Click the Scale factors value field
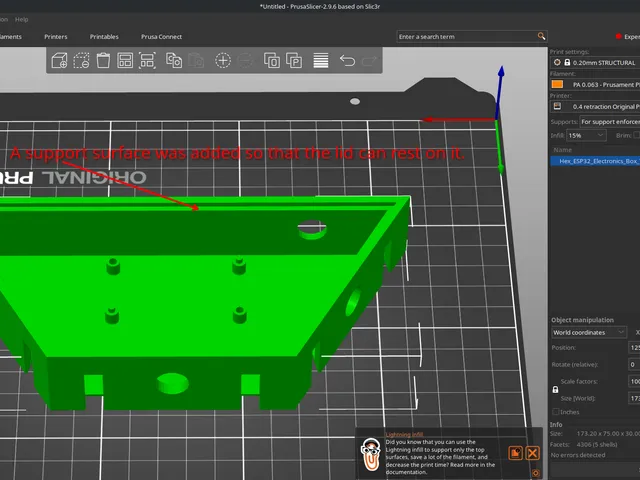 (634, 381)
